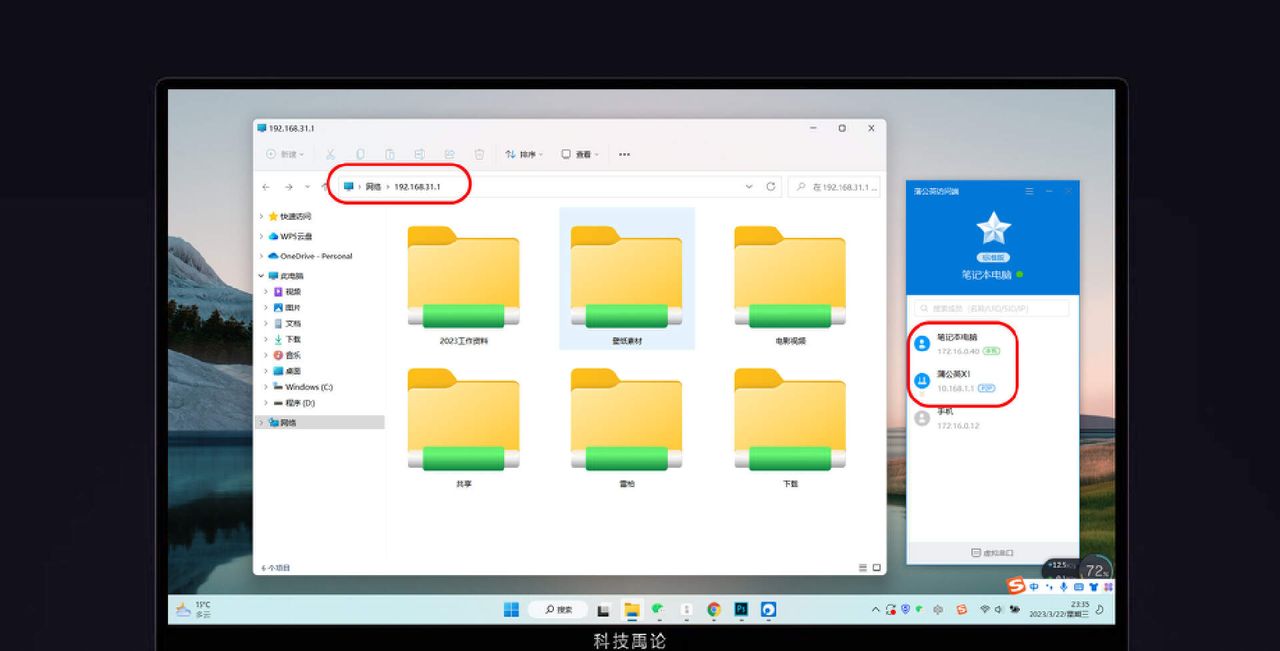
Task: Open recent locations dropdown arrow
Action: tap(307, 187)
